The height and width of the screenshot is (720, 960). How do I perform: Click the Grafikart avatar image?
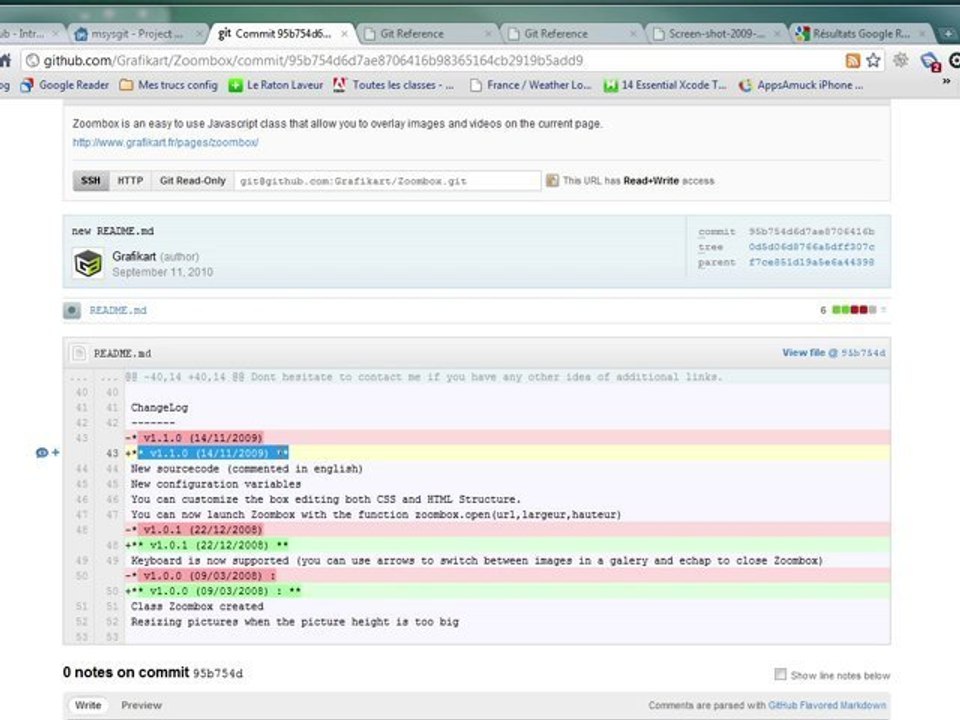coord(88,263)
